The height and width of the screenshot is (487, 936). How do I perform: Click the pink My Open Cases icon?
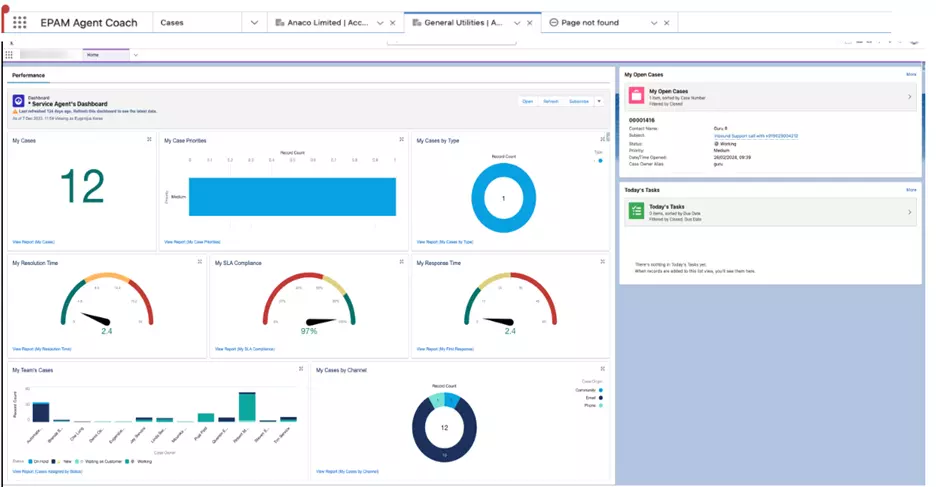pyautogui.click(x=636, y=95)
